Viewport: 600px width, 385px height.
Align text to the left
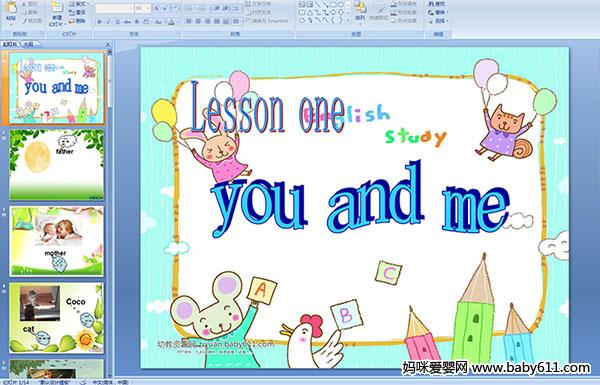(x=189, y=21)
